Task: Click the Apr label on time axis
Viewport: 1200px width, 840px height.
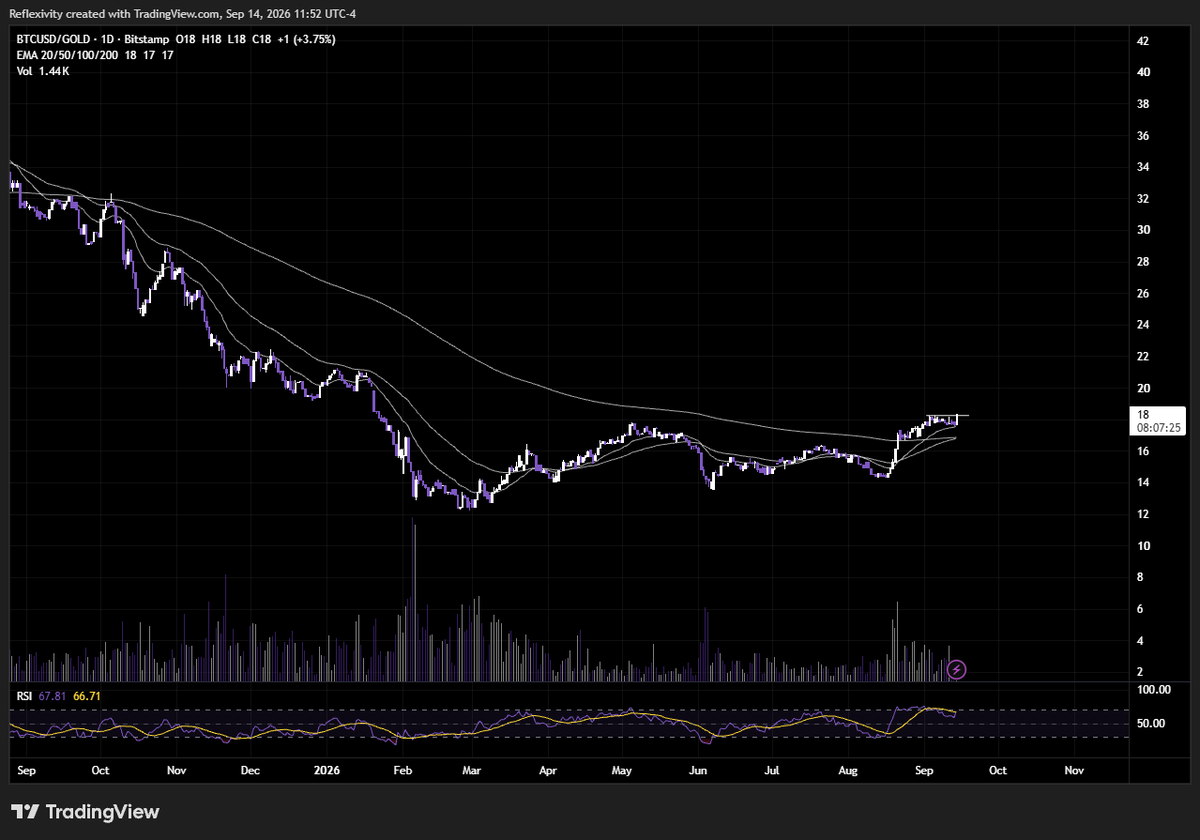Action: [547, 772]
